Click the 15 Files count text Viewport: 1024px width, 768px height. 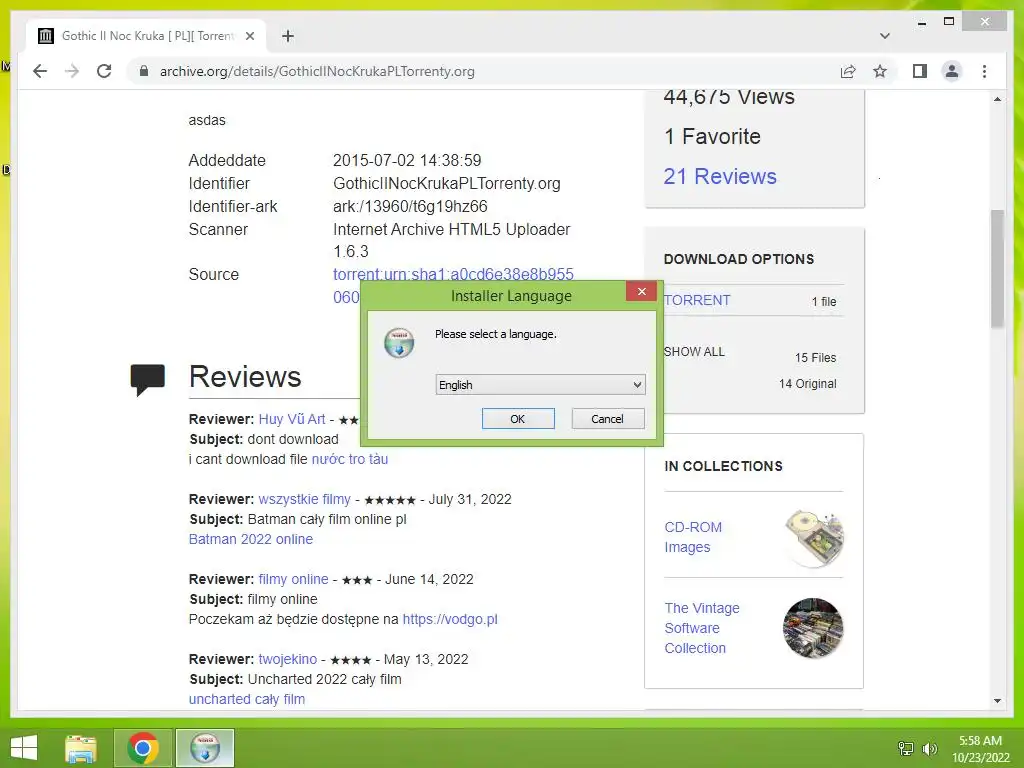coord(815,358)
